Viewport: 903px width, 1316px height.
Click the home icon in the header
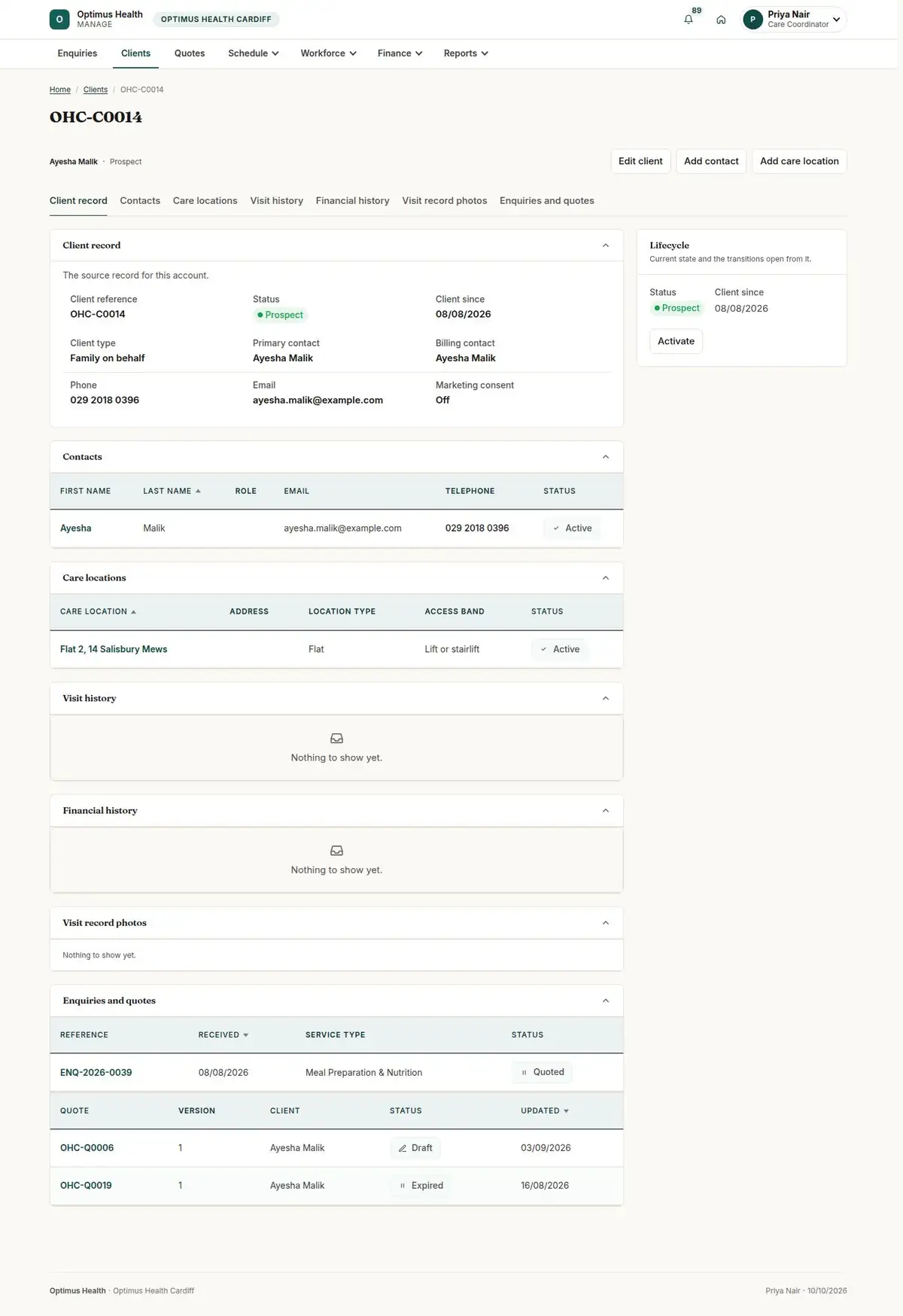point(721,20)
